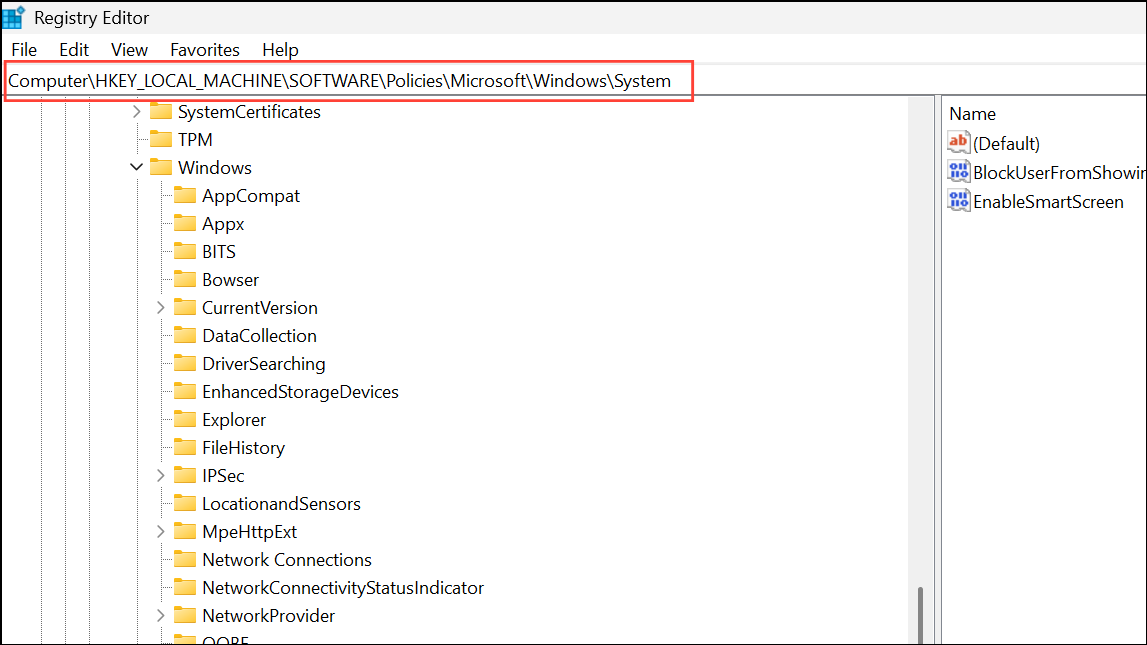Viewport: 1147px width, 645px height.
Task: Expand the CurrentVersion key
Action: click(161, 308)
